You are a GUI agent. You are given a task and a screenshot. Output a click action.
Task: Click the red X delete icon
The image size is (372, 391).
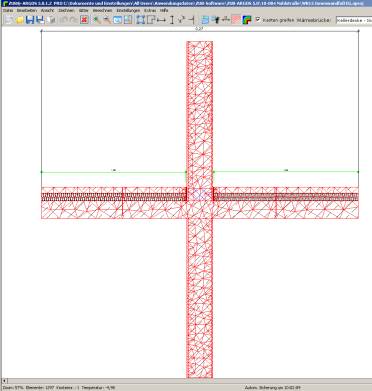(84, 20)
